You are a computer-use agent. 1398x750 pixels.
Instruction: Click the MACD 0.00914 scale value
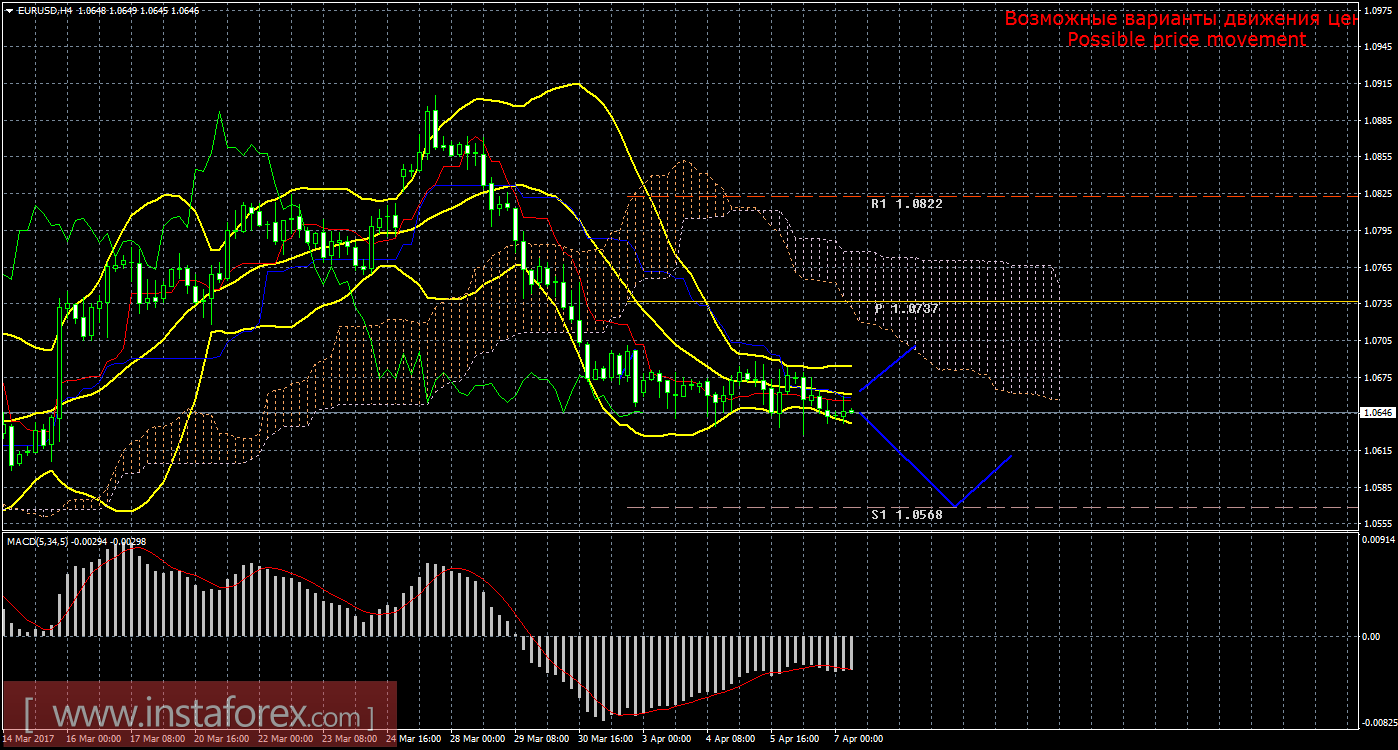(1377, 540)
